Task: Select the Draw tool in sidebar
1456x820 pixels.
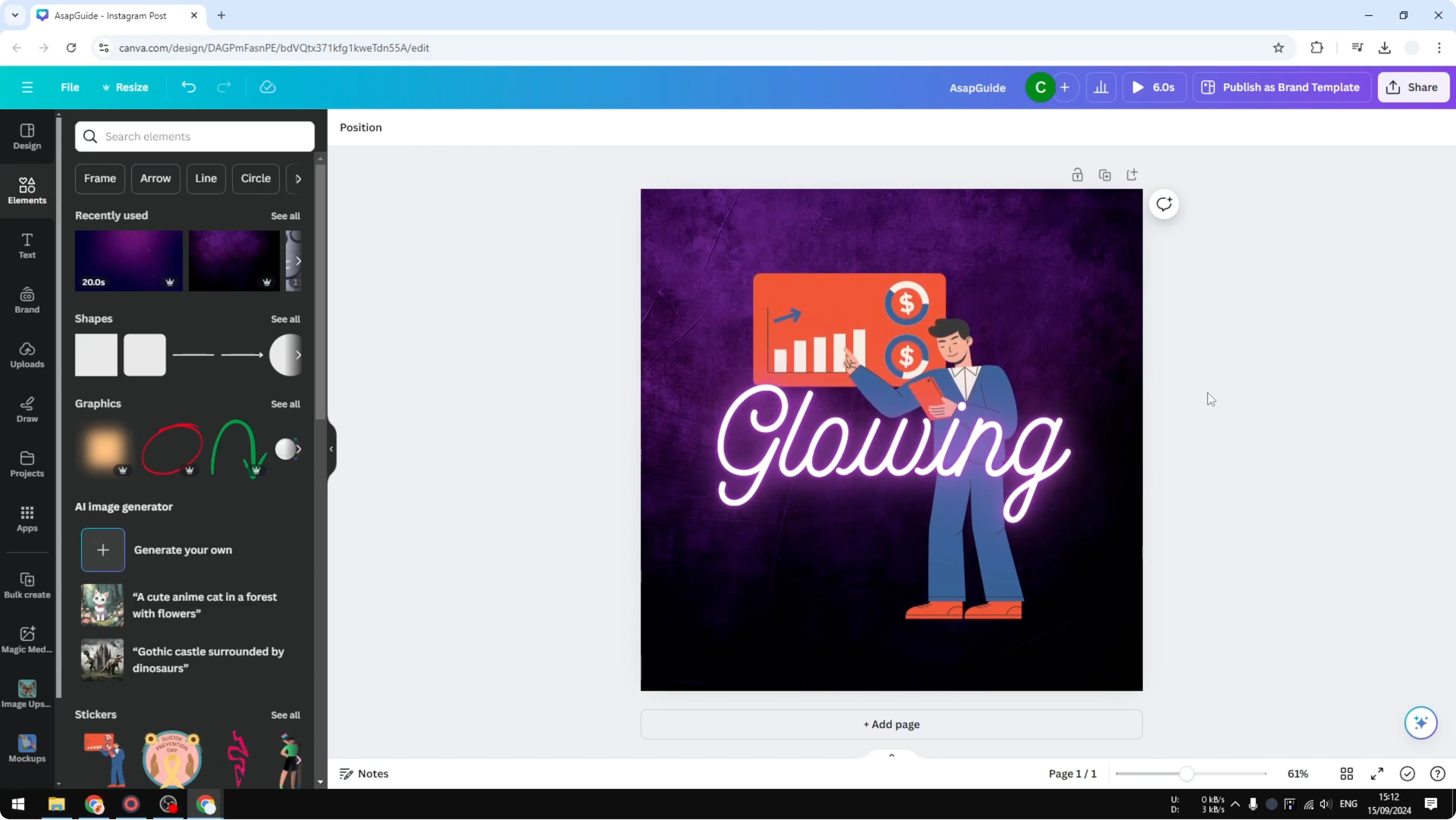Action: coord(27,410)
